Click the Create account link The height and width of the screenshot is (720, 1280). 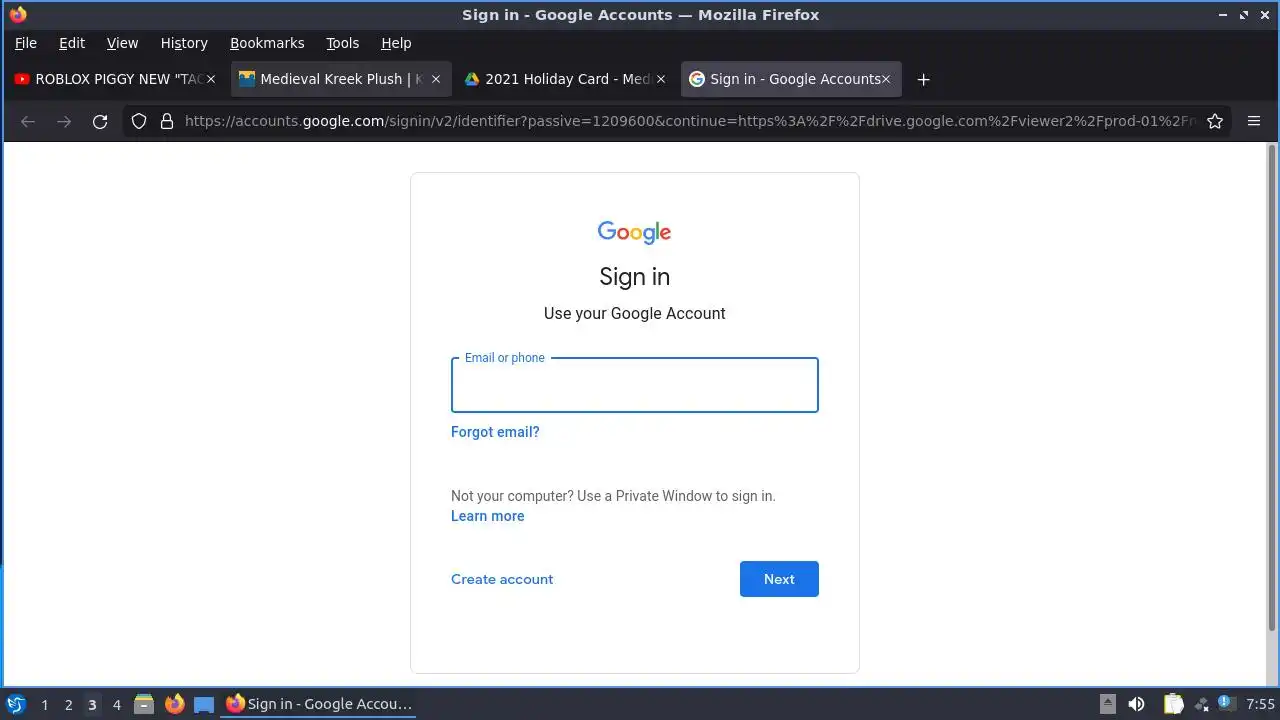[x=502, y=579]
